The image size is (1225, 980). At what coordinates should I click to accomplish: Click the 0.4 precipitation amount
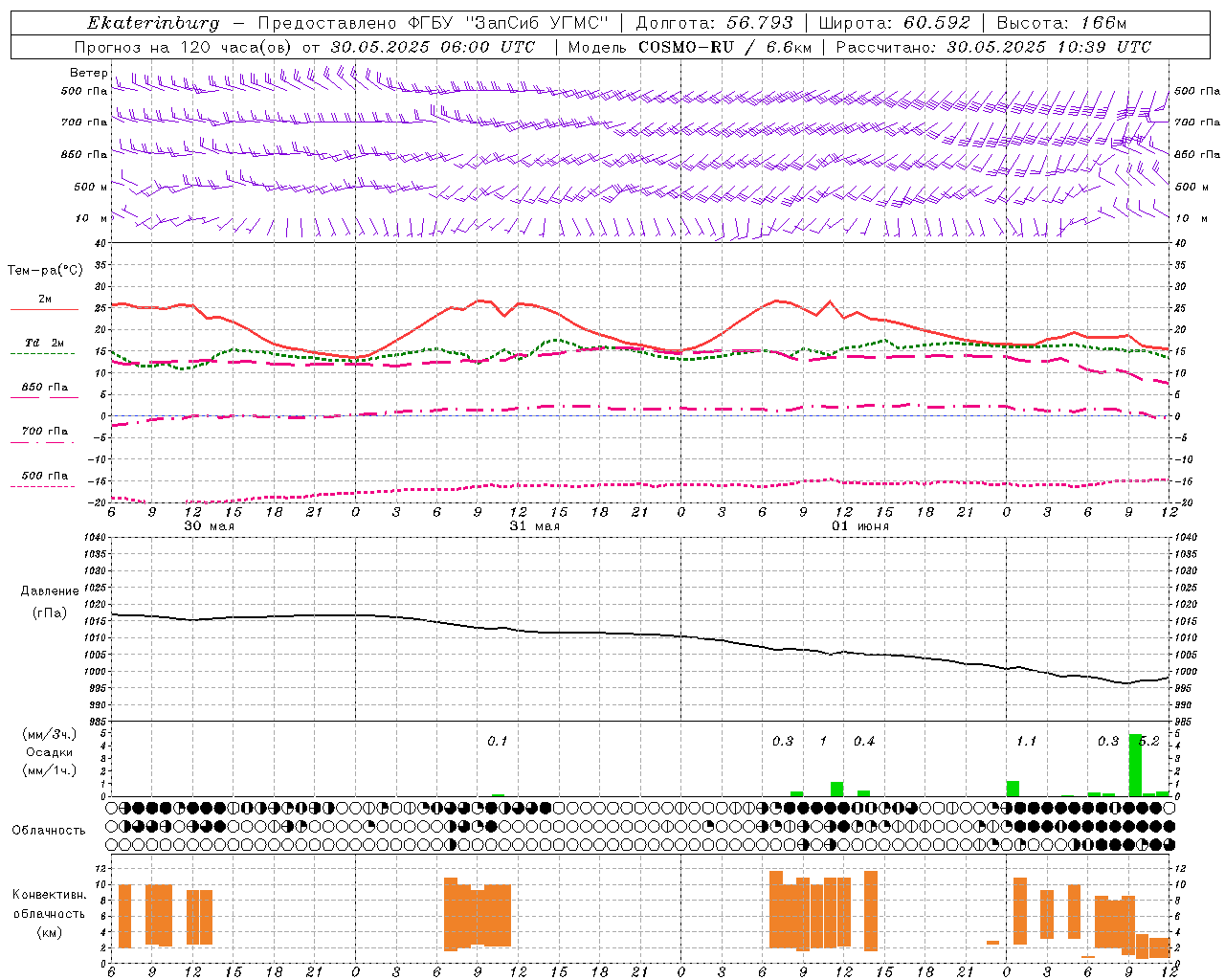tap(864, 742)
